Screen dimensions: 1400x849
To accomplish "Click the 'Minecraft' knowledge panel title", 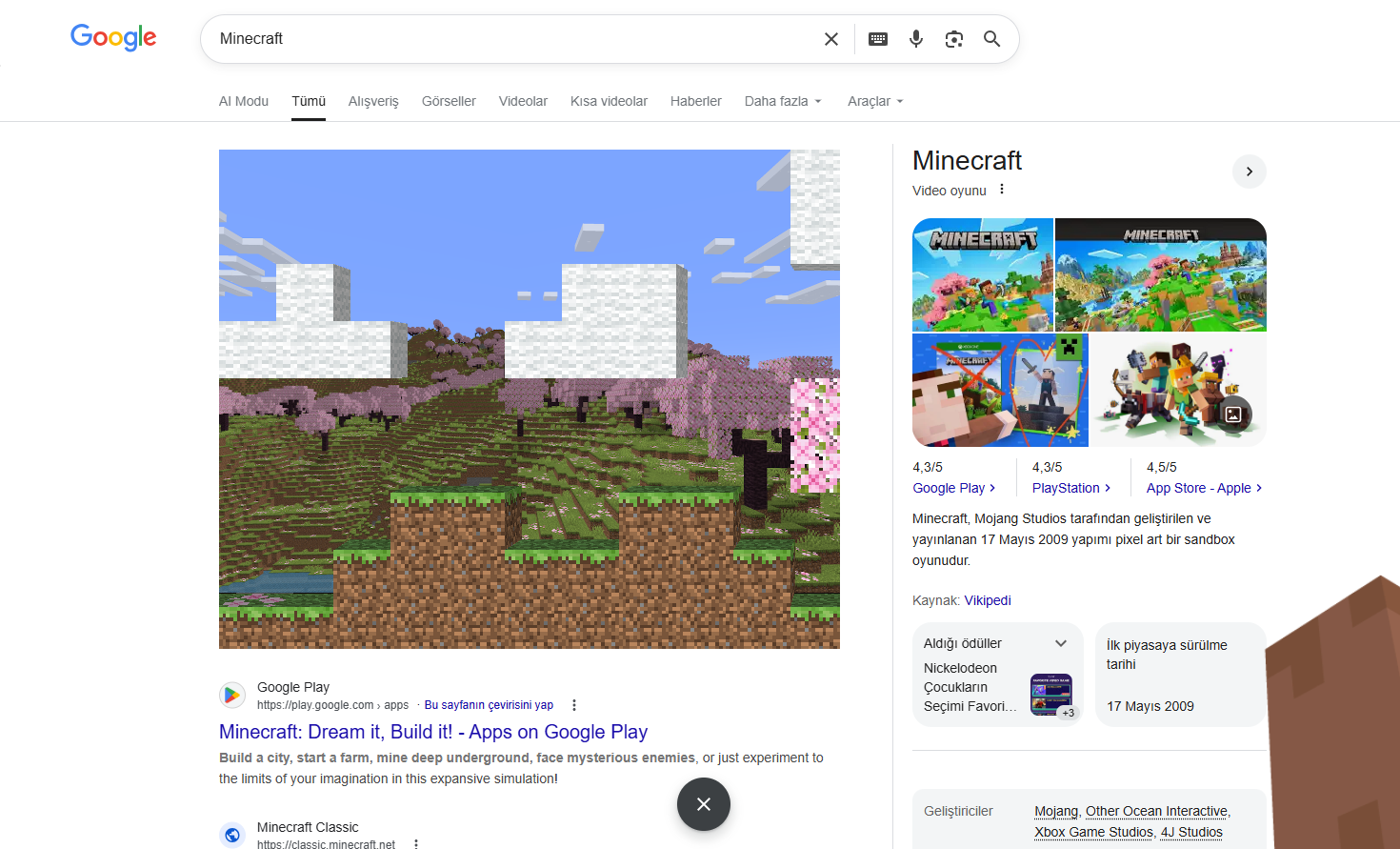I will (967, 160).
